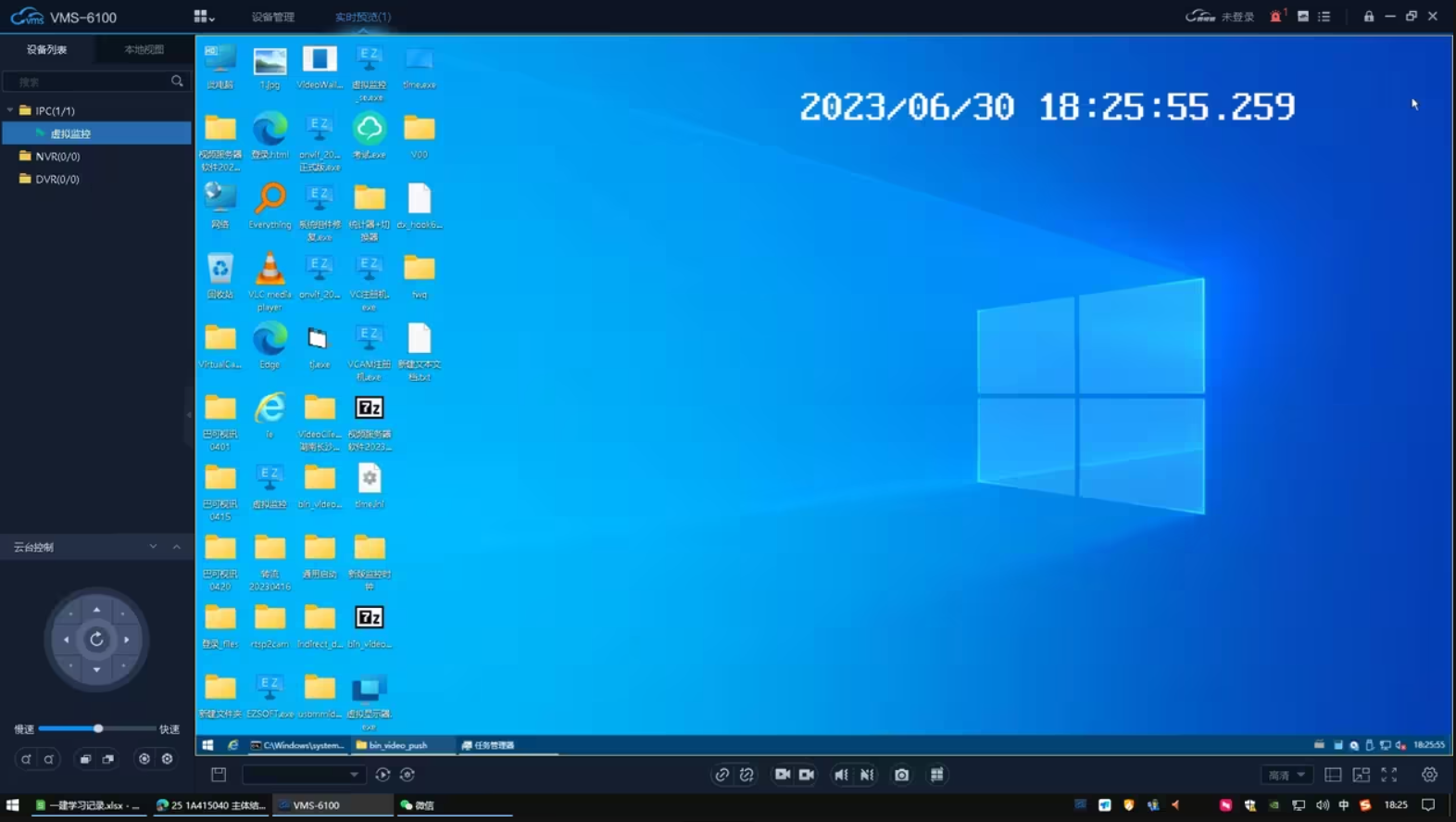The image size is (1456, 822).
Task: Switch to 本地视图 tab
Action: tap(144, 50)
